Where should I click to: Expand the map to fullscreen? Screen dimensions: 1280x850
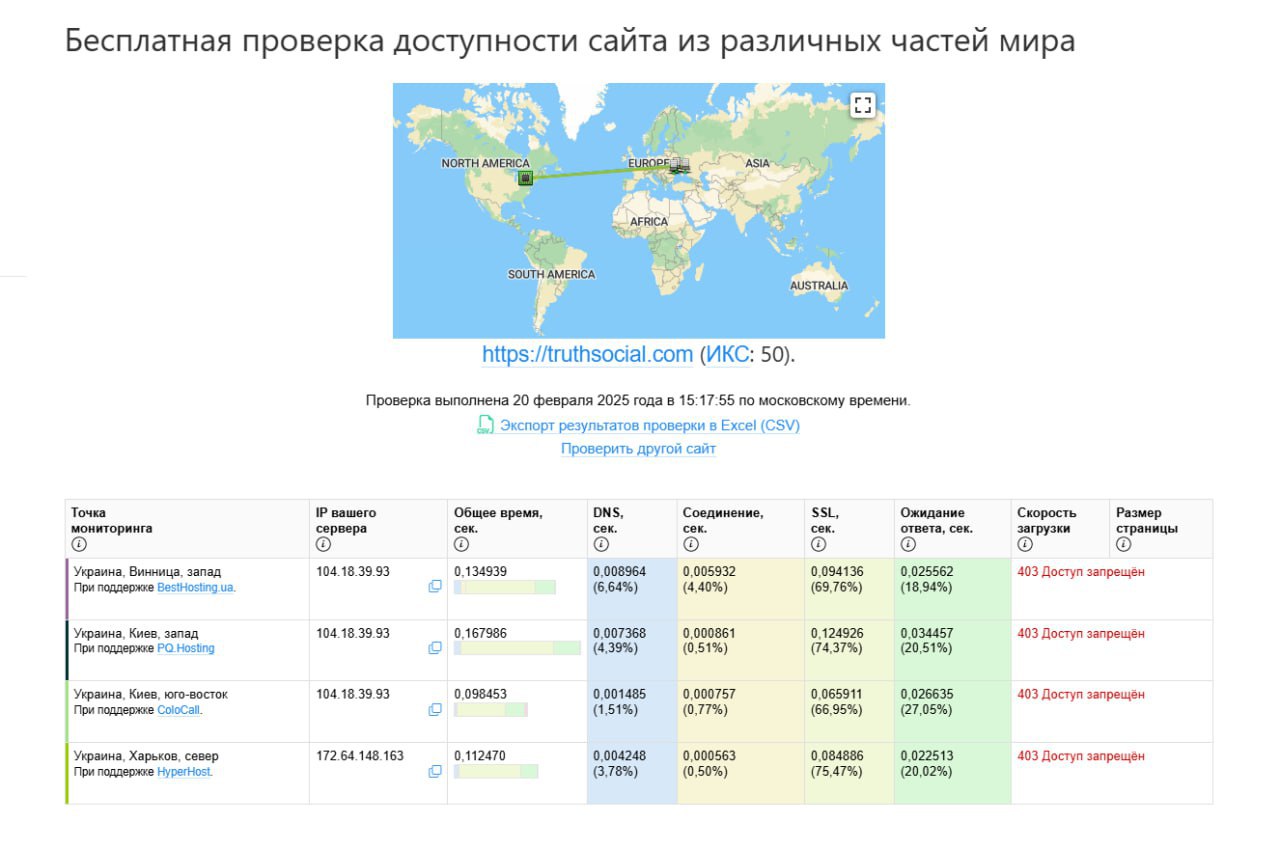[863, 105]
